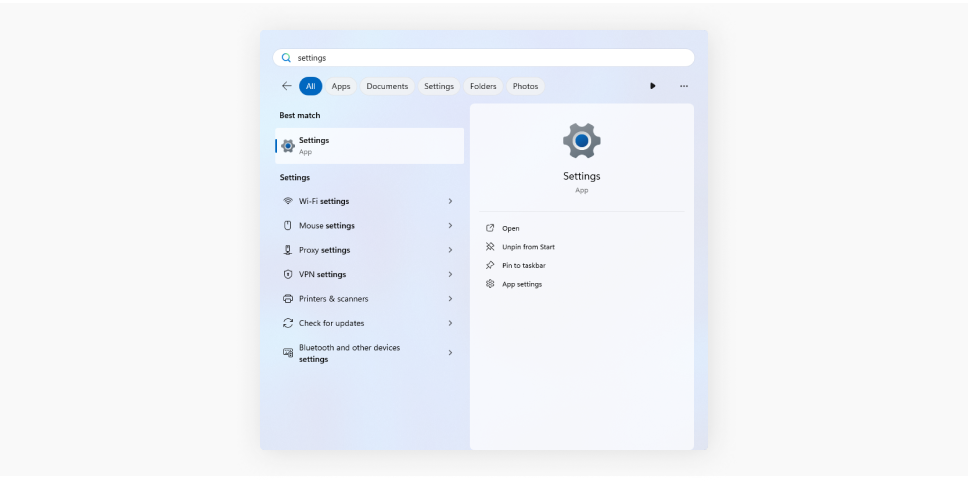
Task: Click the Proxy icon in results list
Action: [x=288, y=250]
